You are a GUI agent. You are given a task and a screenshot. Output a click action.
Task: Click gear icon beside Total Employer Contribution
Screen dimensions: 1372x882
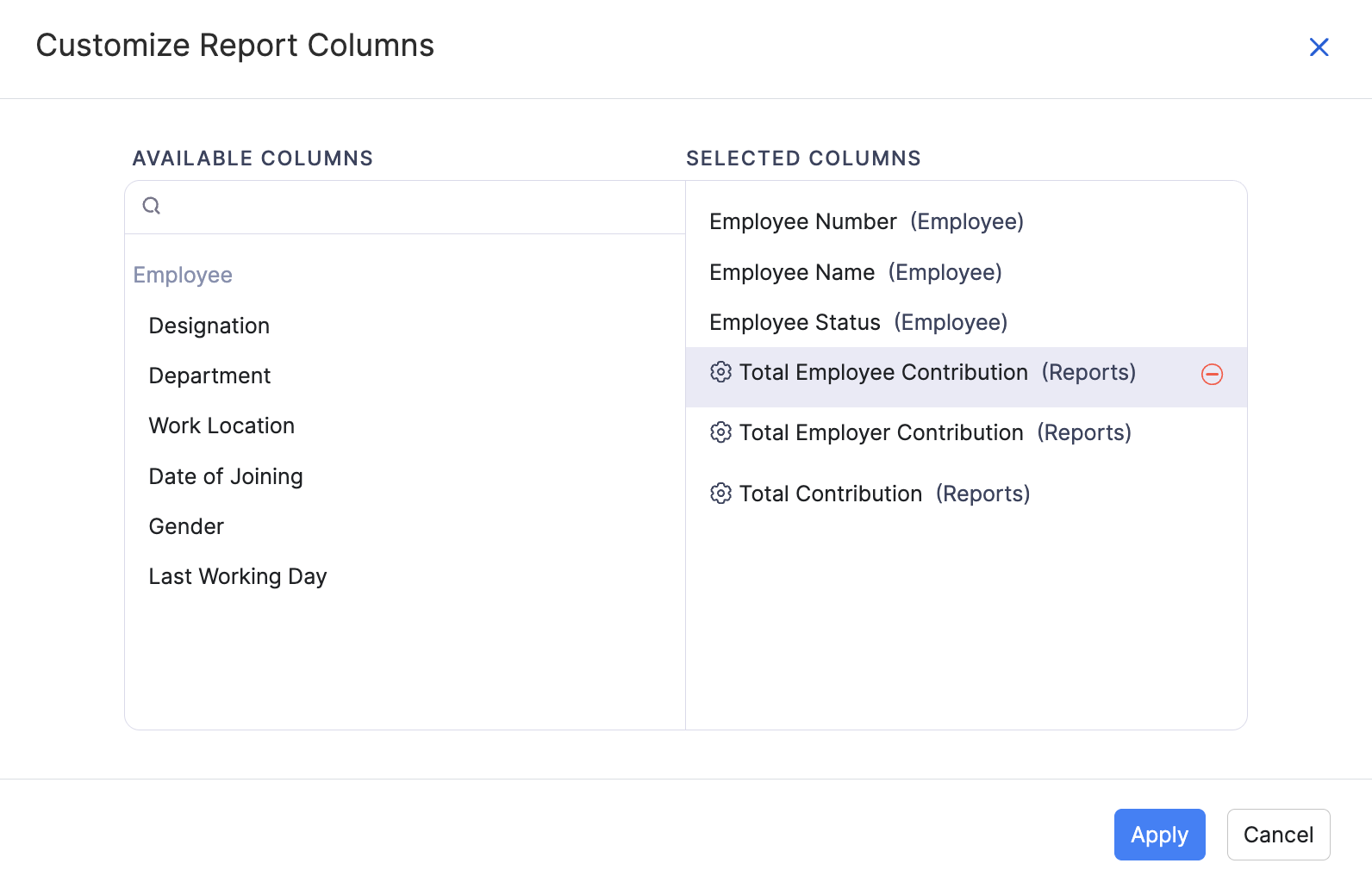pos(720,432)
